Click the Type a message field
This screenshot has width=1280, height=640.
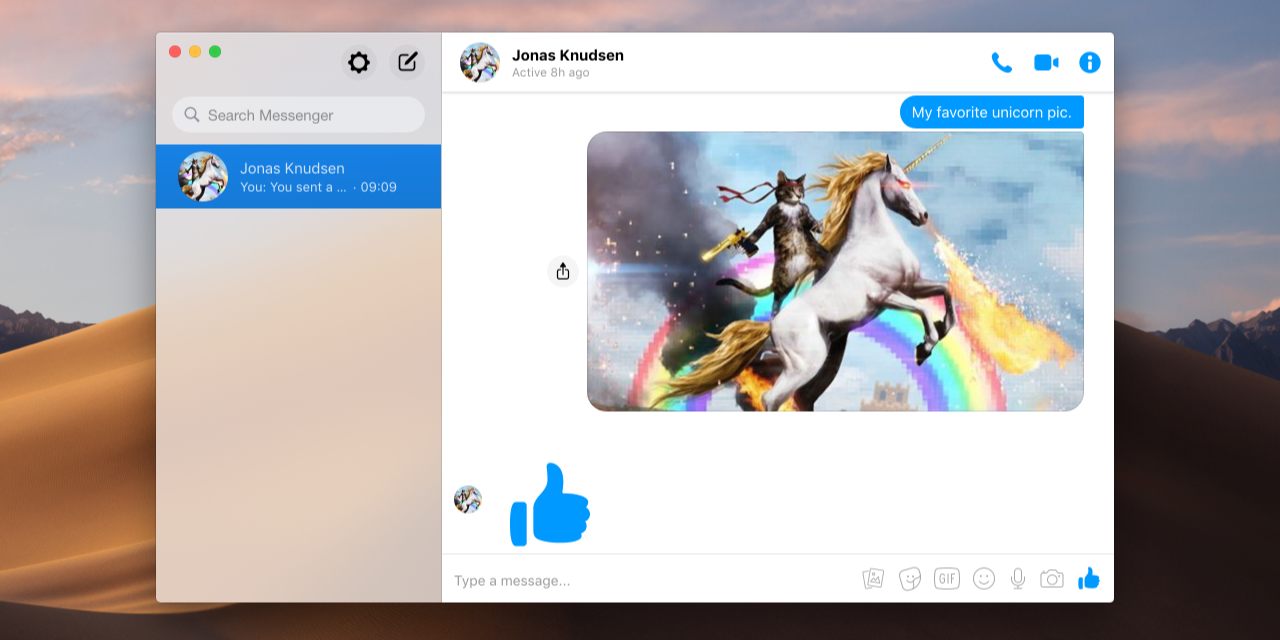tap(650, 580)
